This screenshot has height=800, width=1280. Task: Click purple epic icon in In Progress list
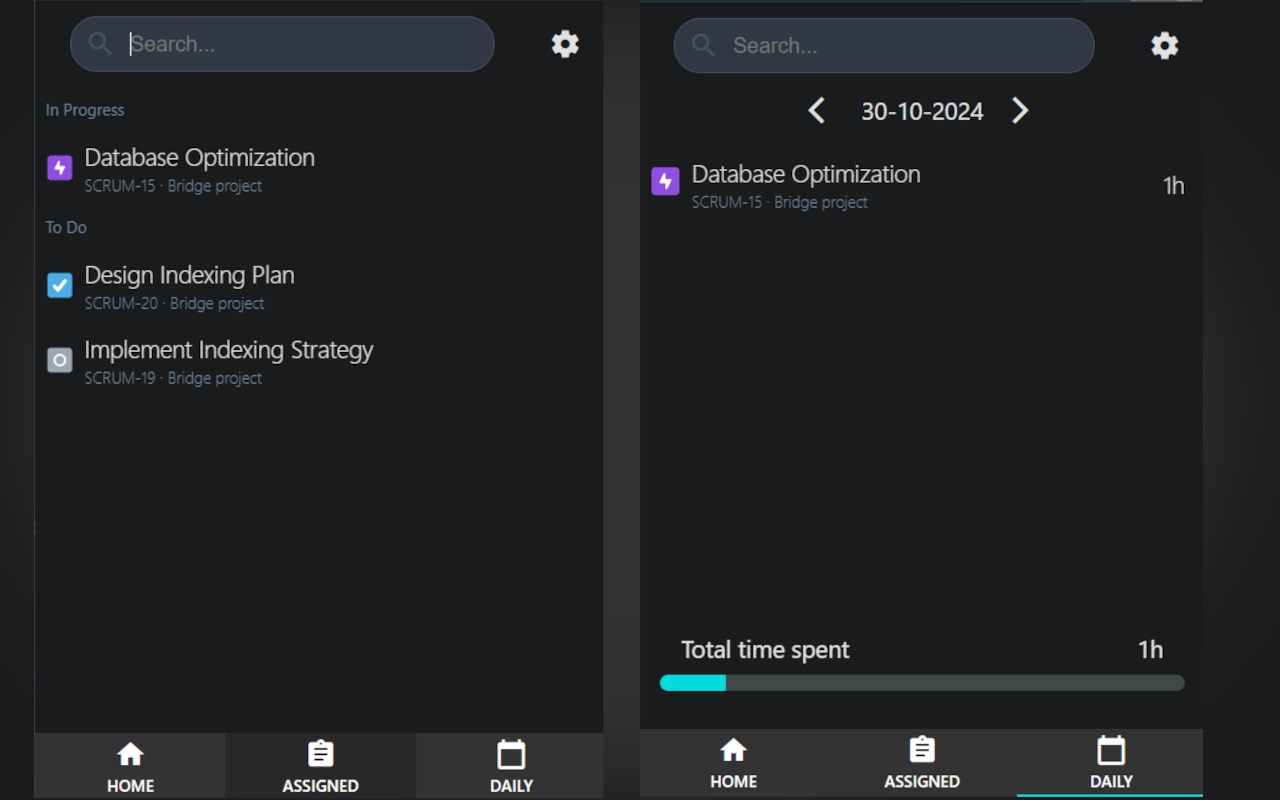click(x=60, y=168)
